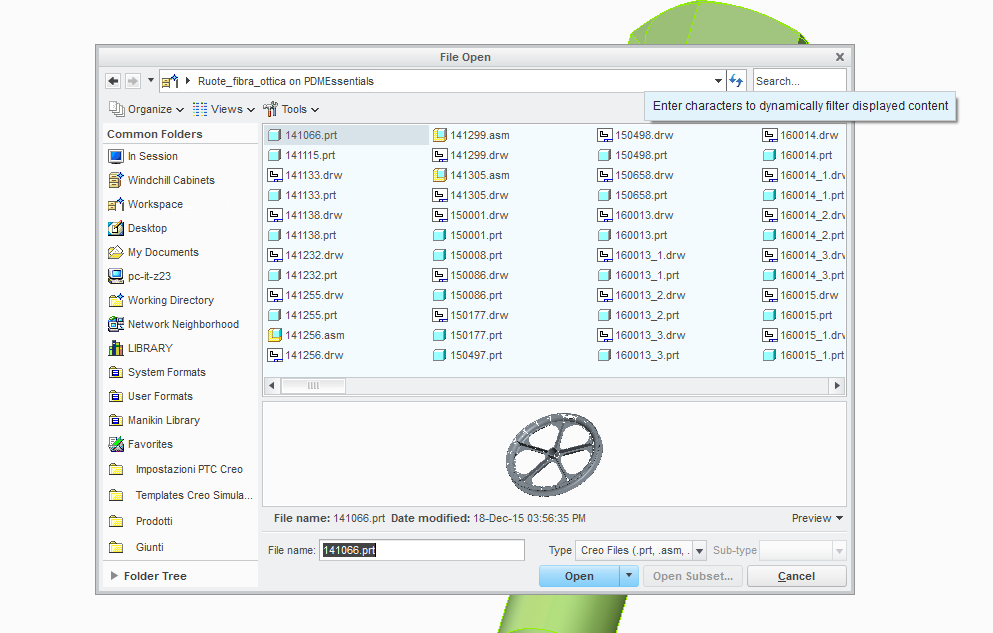Screen dimensions: 993x633
Task: Select assembly 141305.asm
Action: (x=471, y=175)
